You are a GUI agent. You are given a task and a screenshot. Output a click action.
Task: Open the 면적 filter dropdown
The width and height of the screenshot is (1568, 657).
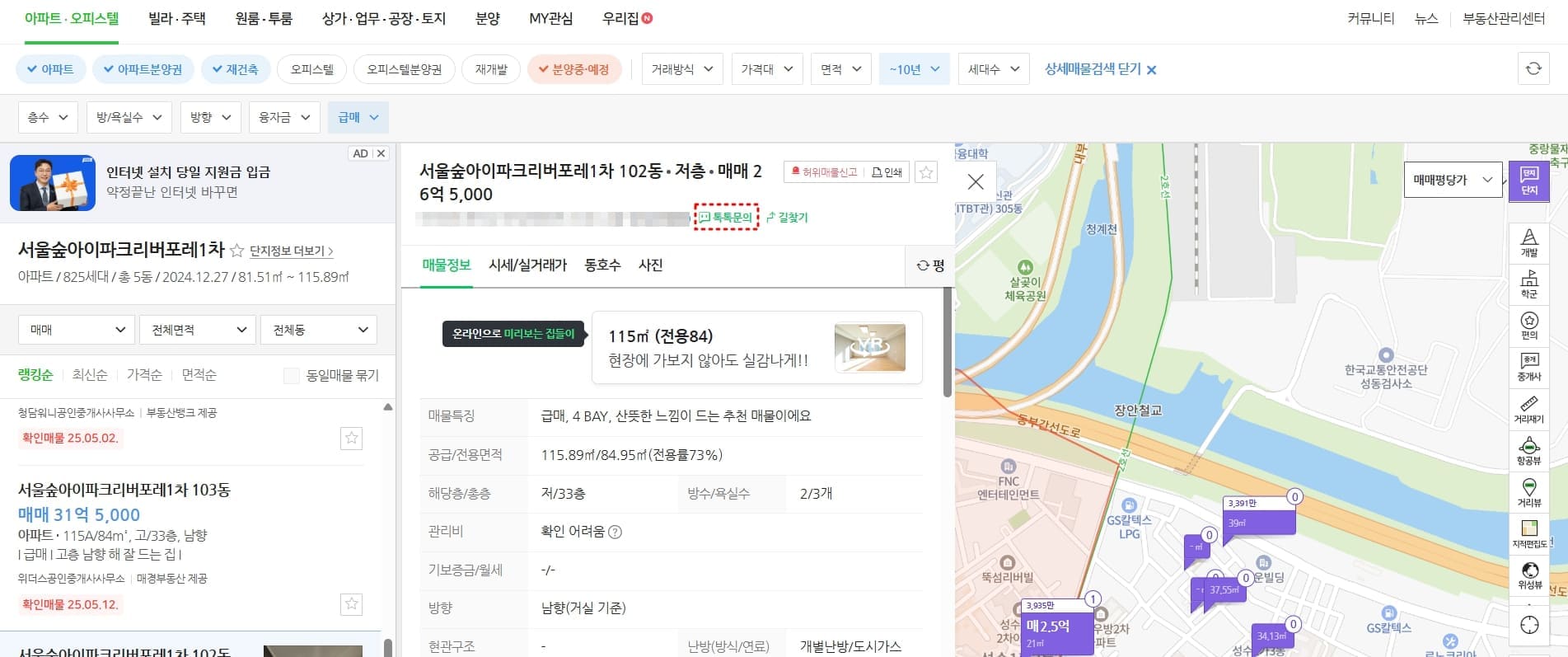pyautogui.click(x=840, y=69)
